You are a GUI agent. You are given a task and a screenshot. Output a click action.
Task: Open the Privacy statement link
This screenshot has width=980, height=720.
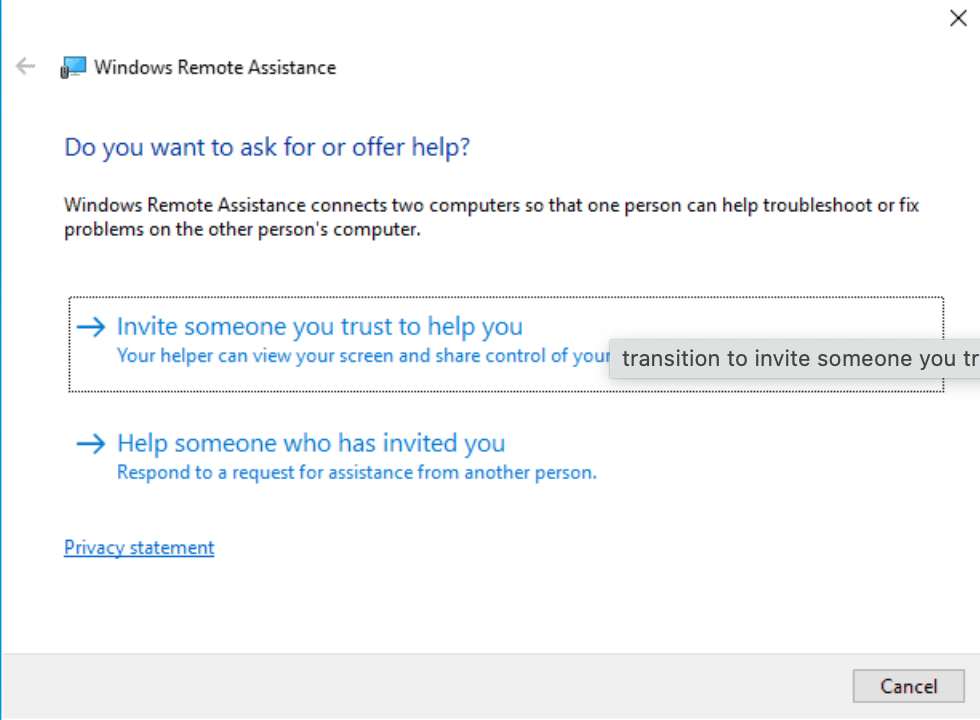pos(139,548)
